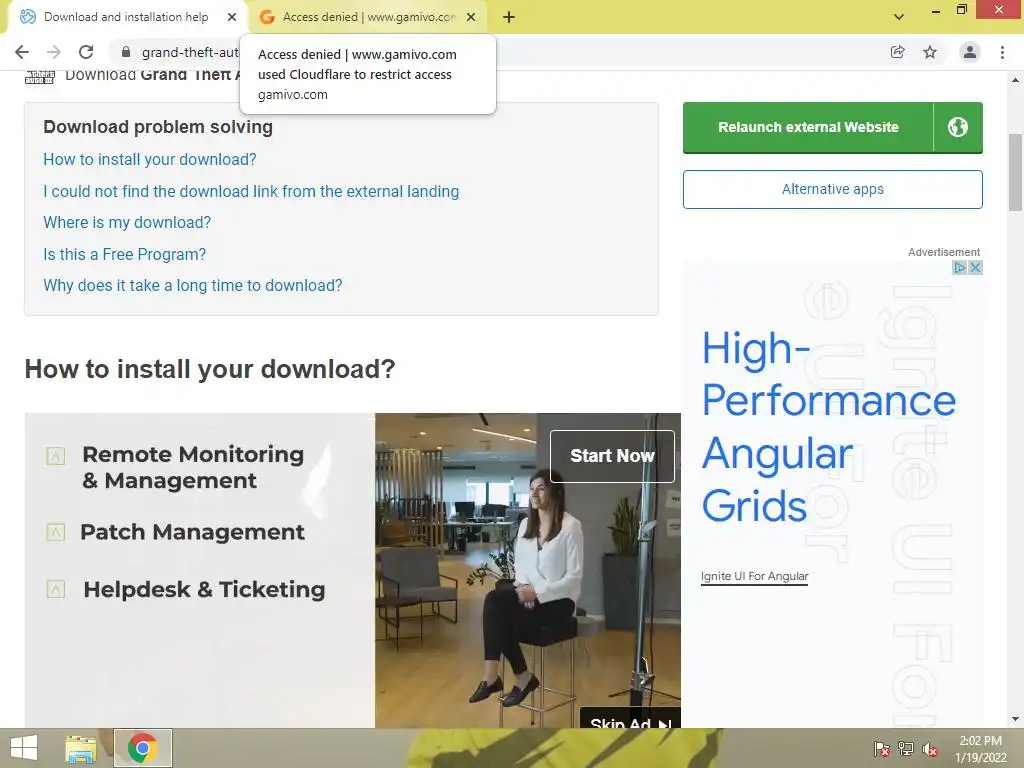Follow the Ignite UI For Angular link
Viewport: 1024px width, 768px height.
(x=754, y=576)
